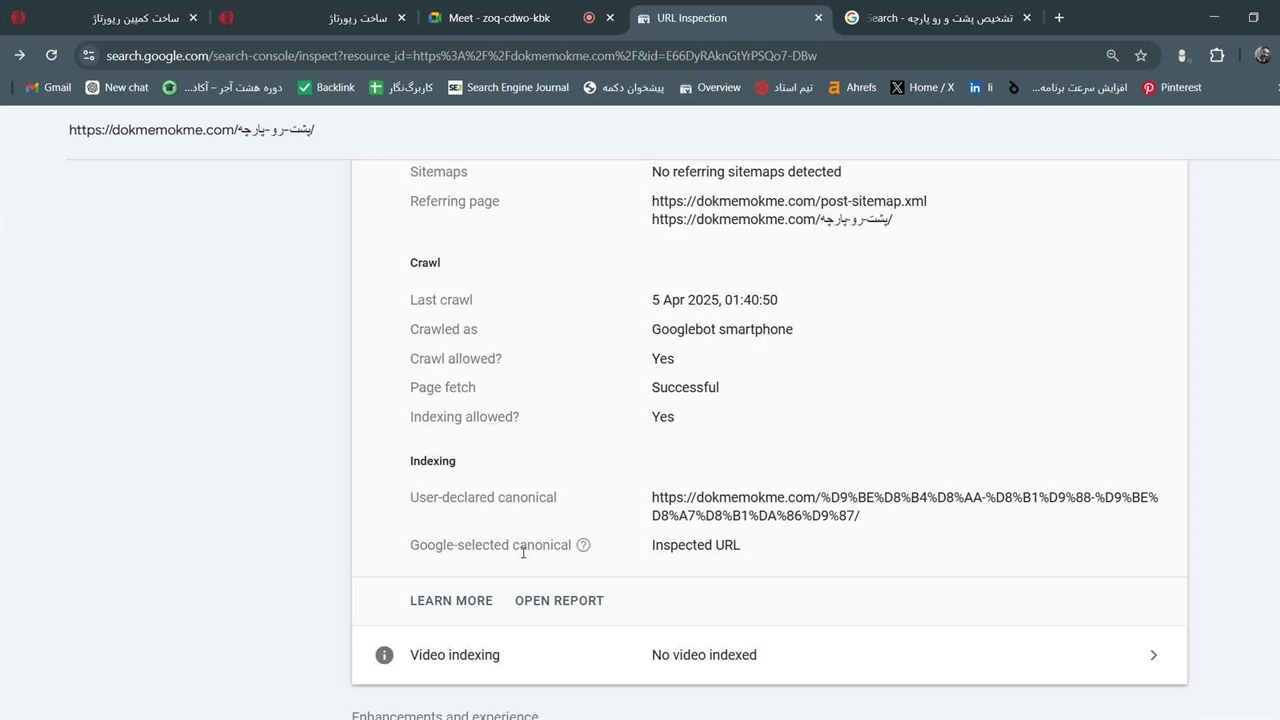Open the Gmail bookmark
The width and height of the screenshot is (1280, 720).
coord(48,88)
